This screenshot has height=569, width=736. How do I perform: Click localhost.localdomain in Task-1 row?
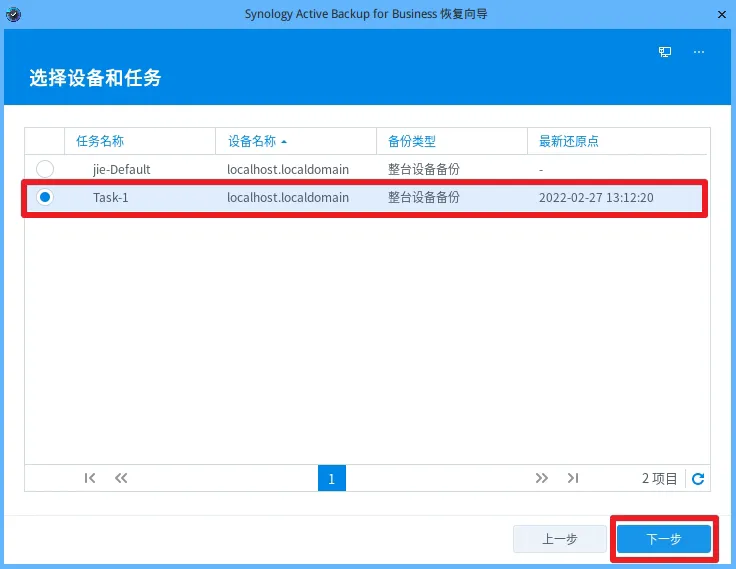click(x=288, y=198)
